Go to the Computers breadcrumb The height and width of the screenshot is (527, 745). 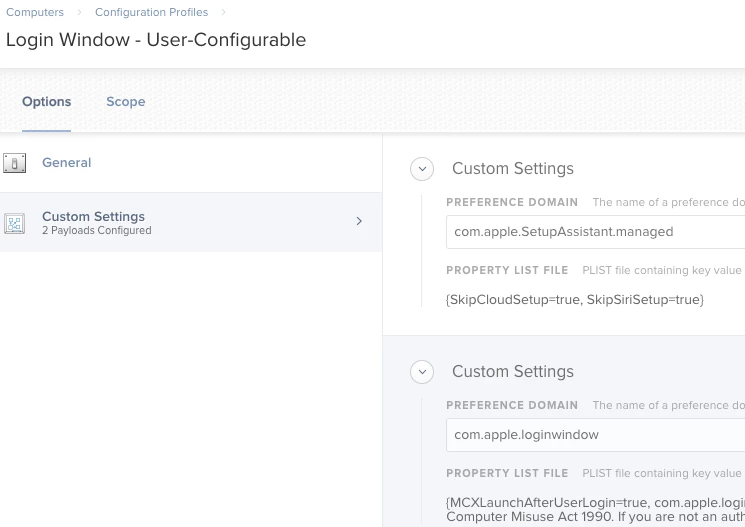35,12
